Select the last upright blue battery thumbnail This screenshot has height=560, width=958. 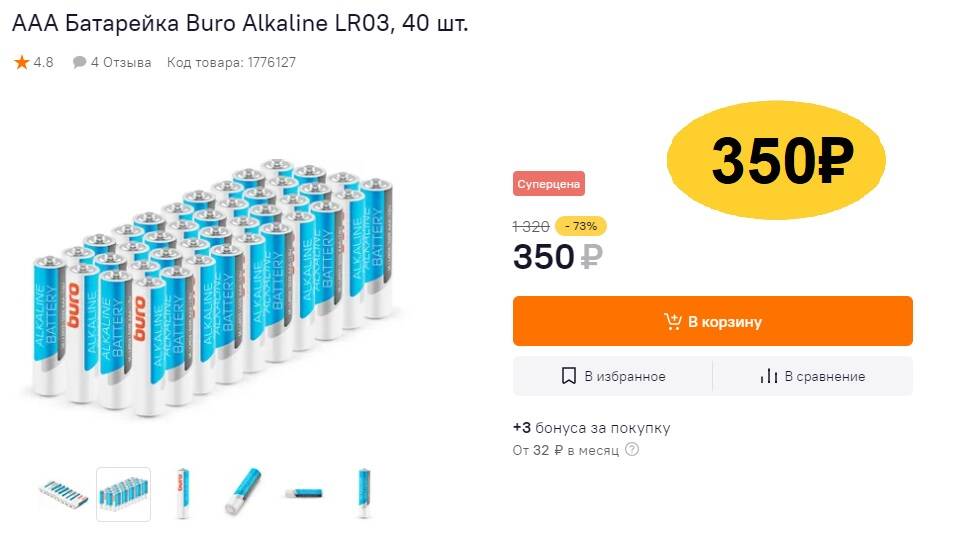[363, 494]
